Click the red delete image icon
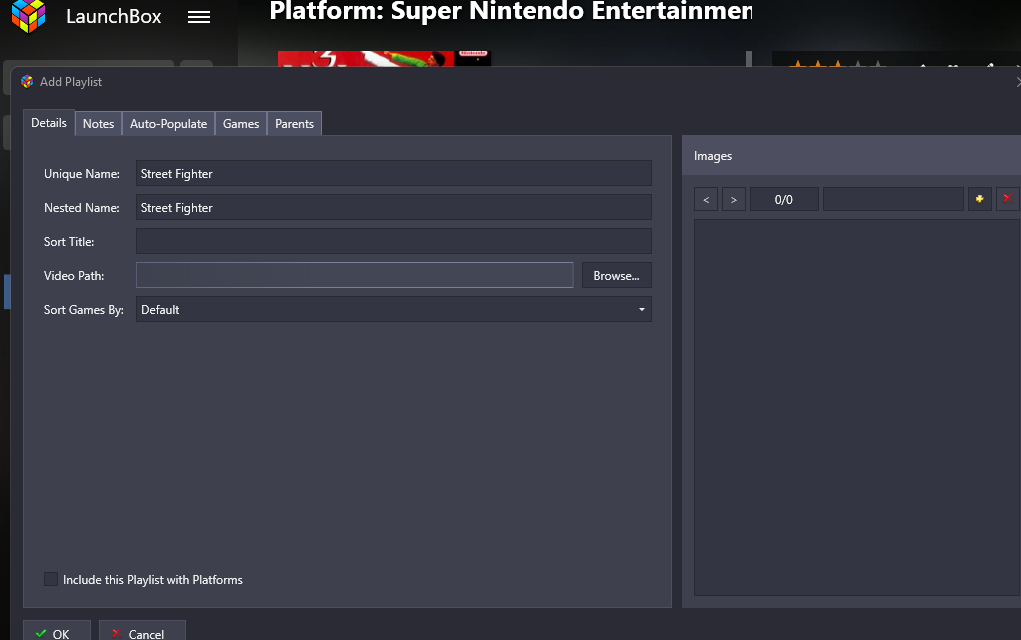This screenshot has height=640, width=1021. point(1007,199)
